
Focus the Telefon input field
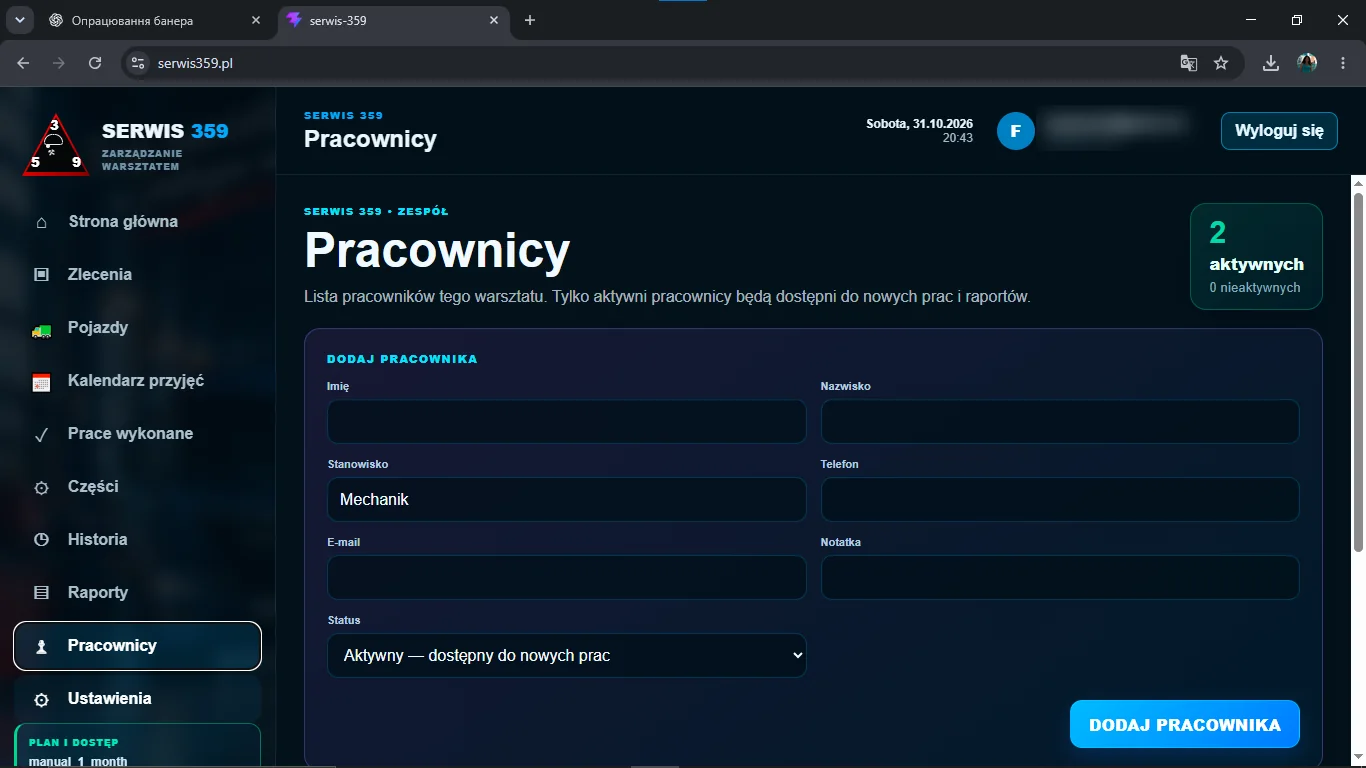[1060, 500]
